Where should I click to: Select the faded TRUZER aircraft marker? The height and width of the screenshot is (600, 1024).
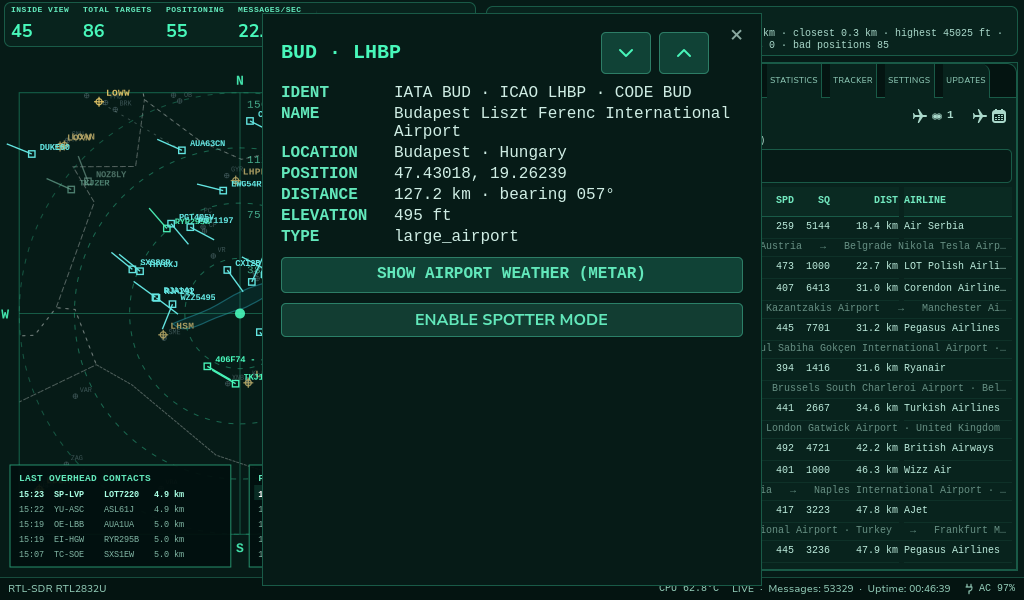pyautogui.click(x=71, y=189)
